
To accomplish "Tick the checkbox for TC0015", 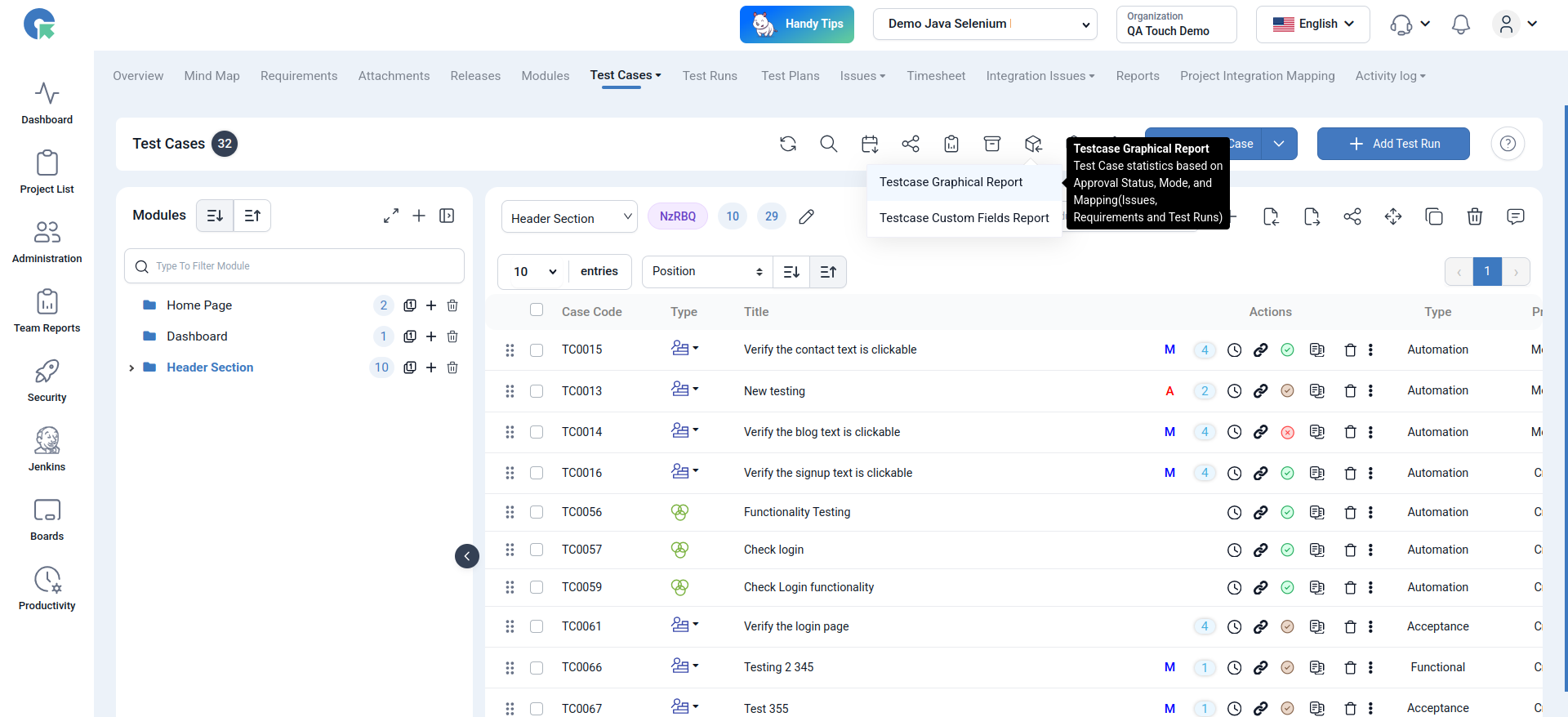I will [537, 350].
